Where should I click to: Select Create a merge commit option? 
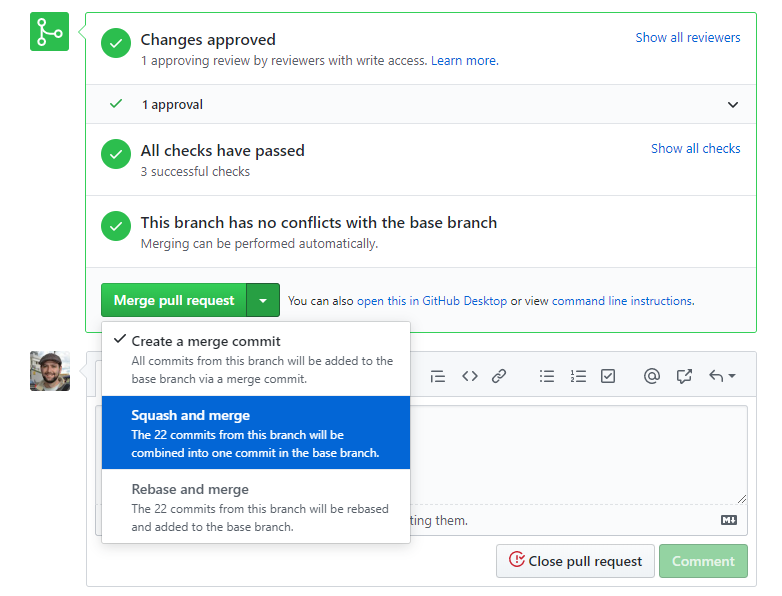(x=256, y=359)
